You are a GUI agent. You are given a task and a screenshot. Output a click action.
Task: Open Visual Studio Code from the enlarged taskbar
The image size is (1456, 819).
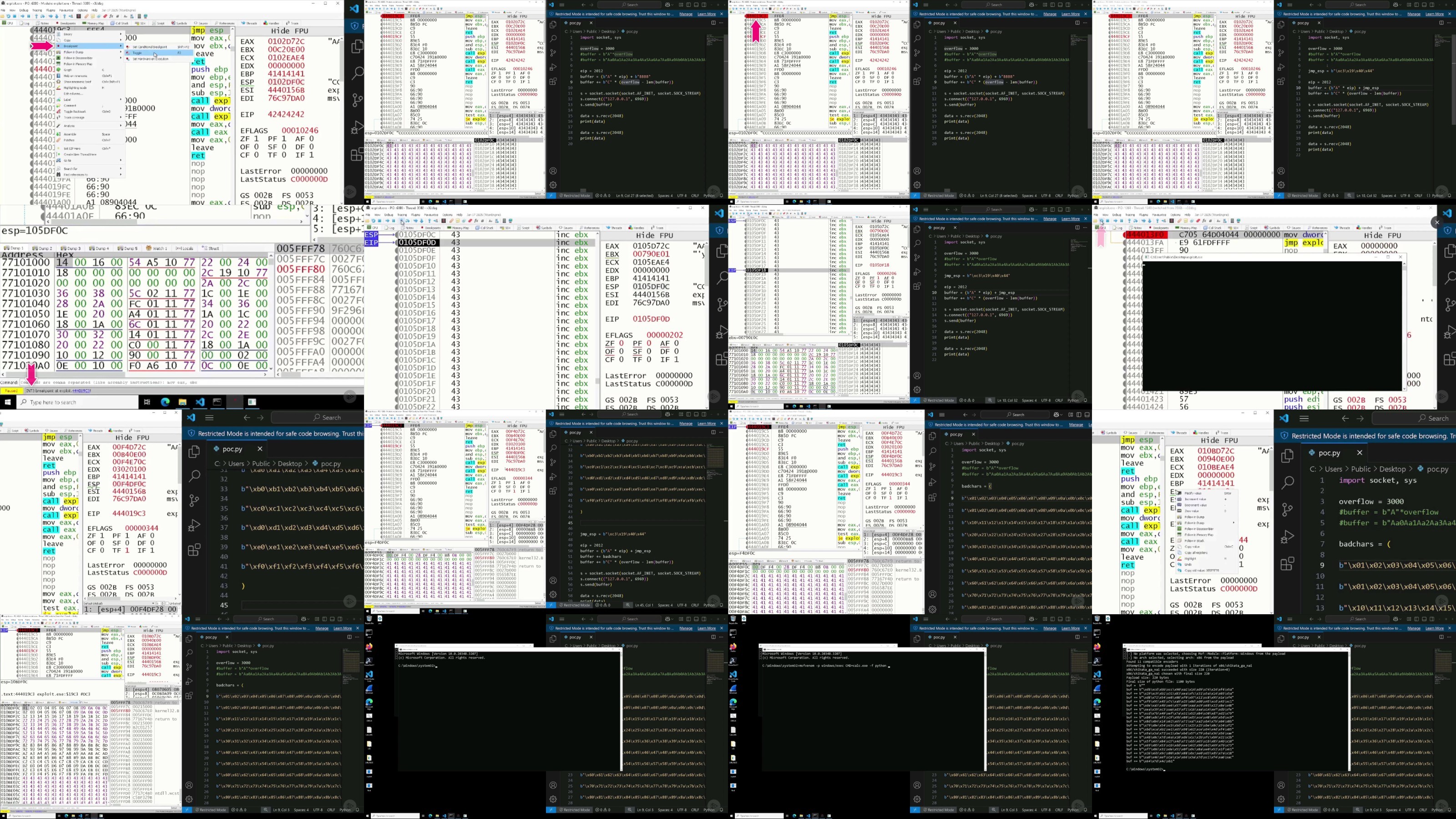click(200, 402)
